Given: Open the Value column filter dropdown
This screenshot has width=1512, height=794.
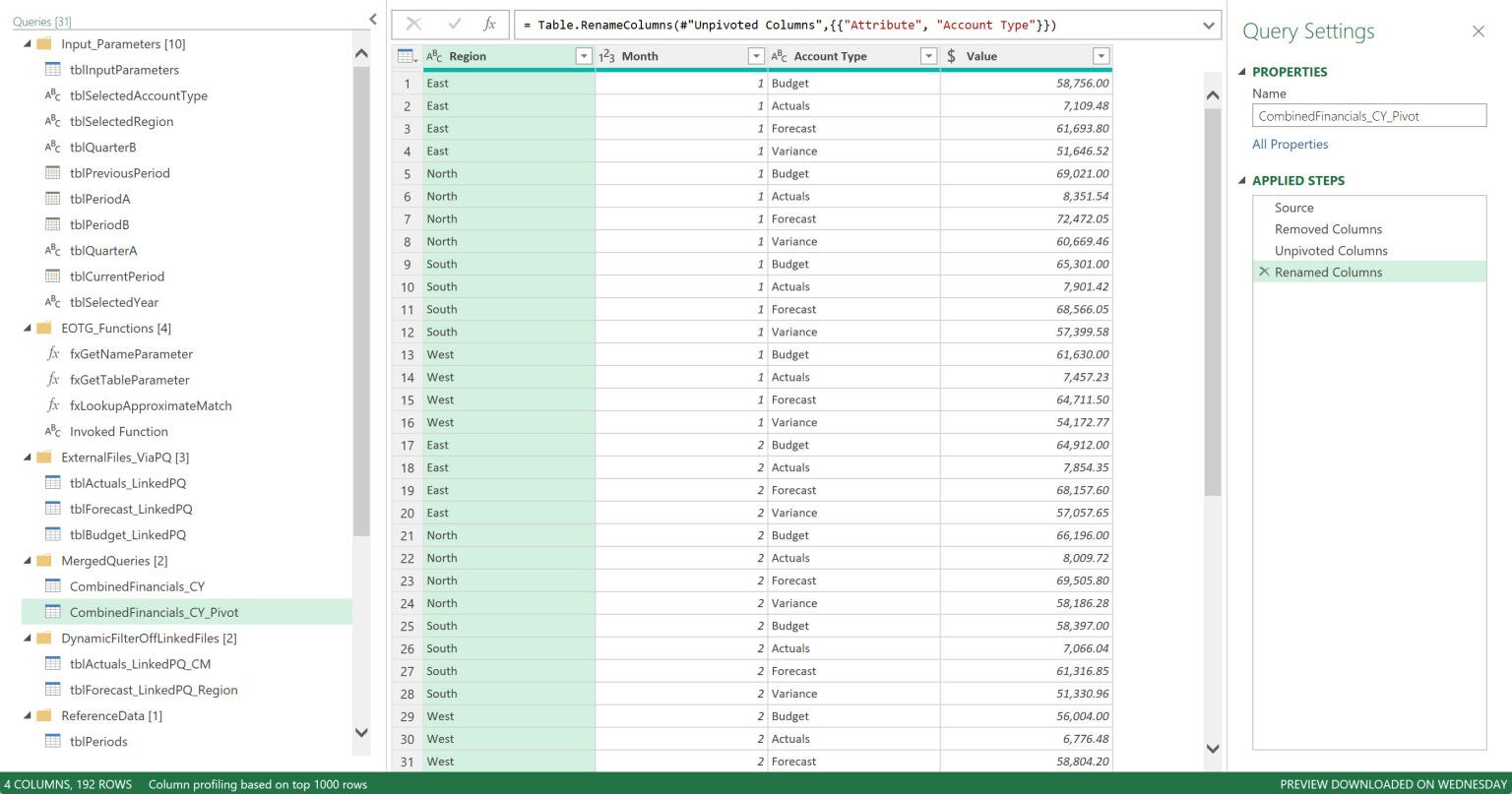Looking at the screenshot, I should tap(1103, 56).
